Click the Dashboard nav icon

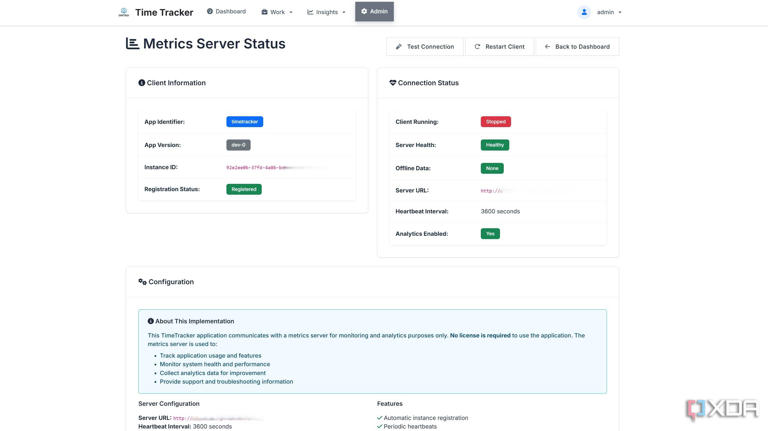(x=210, y=11)
